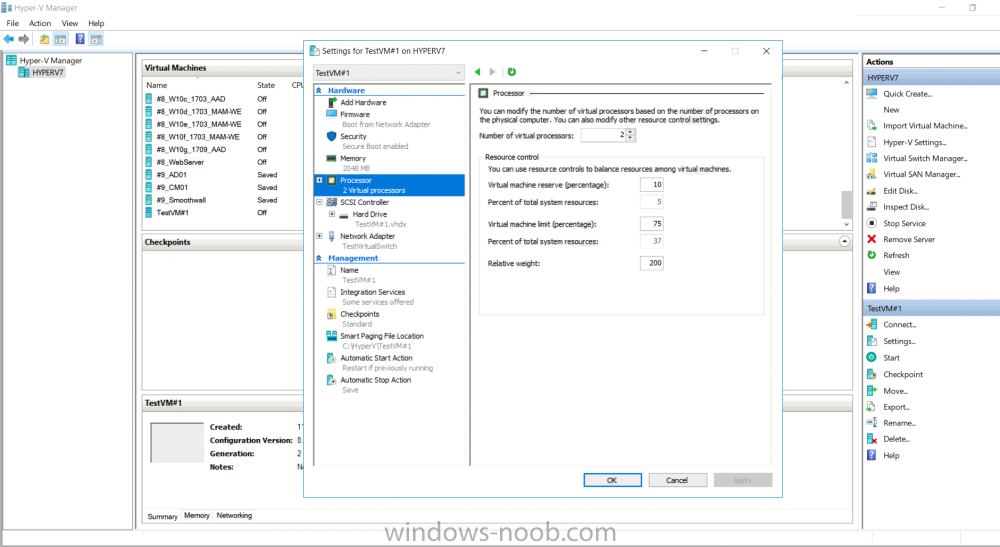
Task: Click the Virtual machine reserve percentage field
Action: click(x=652, y=184)
